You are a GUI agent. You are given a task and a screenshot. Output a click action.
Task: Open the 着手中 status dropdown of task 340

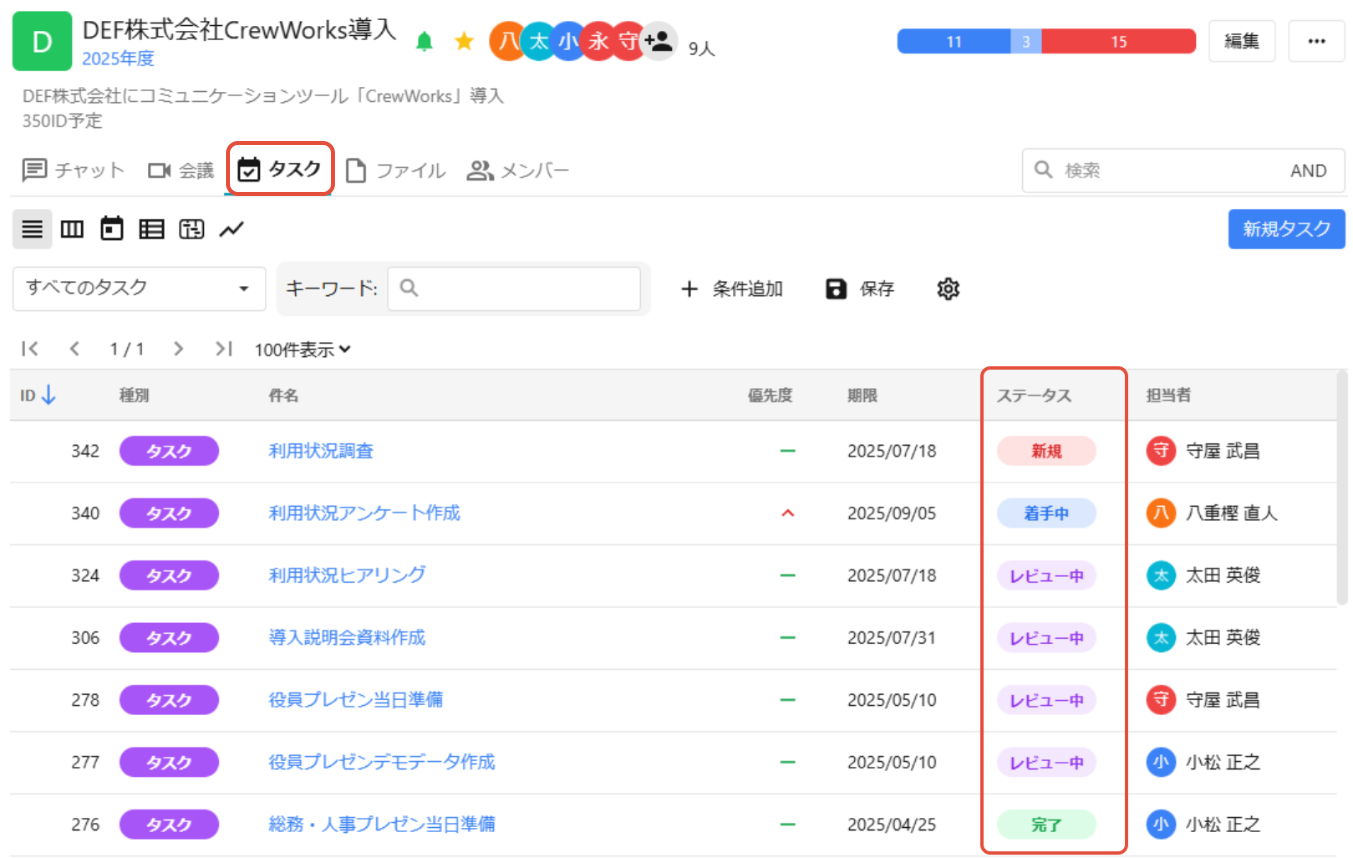pyautogui.click(x=1046, y=513)
